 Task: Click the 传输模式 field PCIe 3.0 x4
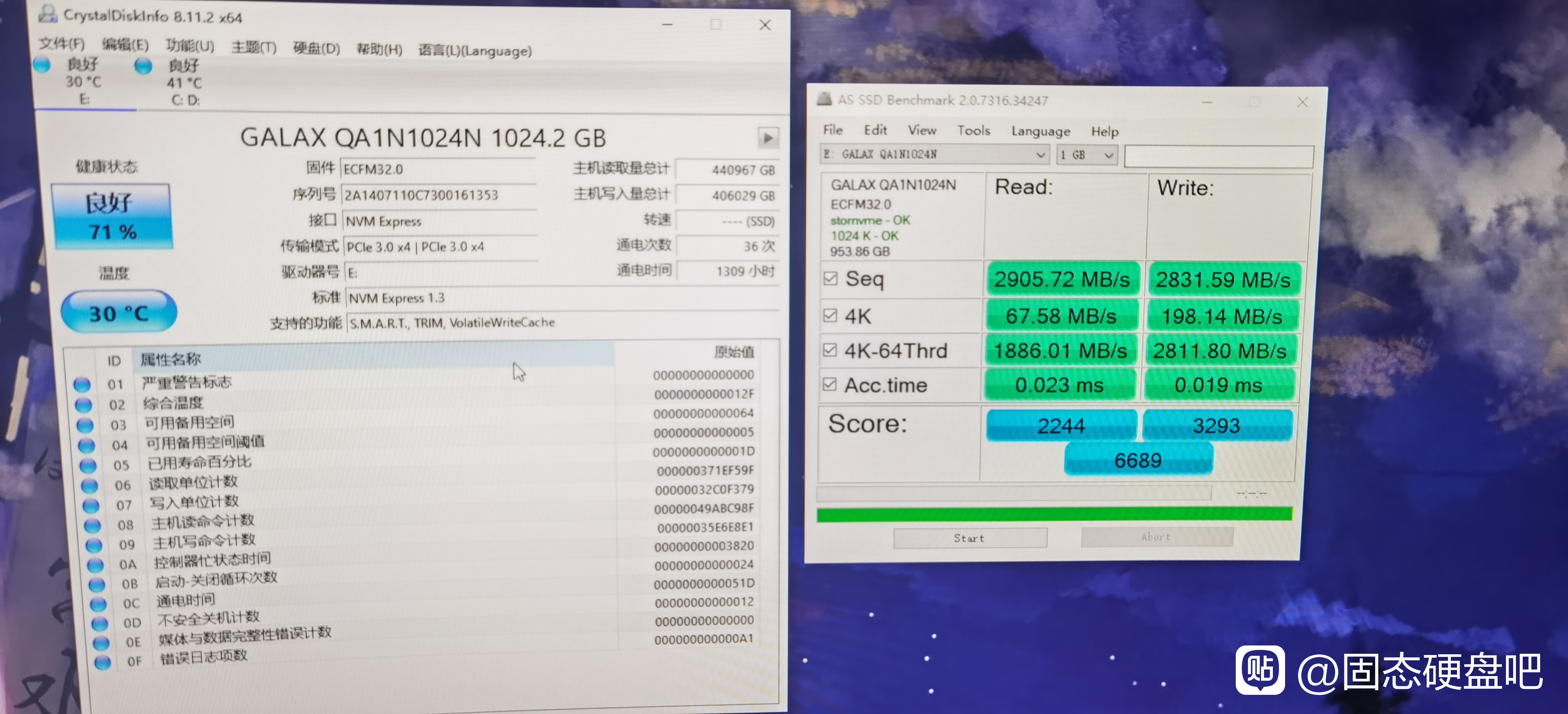pyautogui.click(x=441, y=247)
